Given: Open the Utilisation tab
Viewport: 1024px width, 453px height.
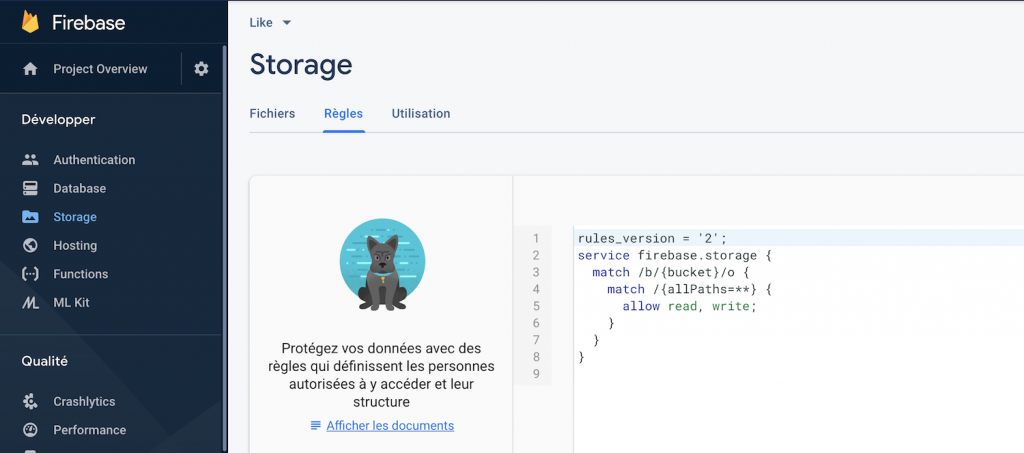Looking at the screenshot, I should (x=421, y=114).
